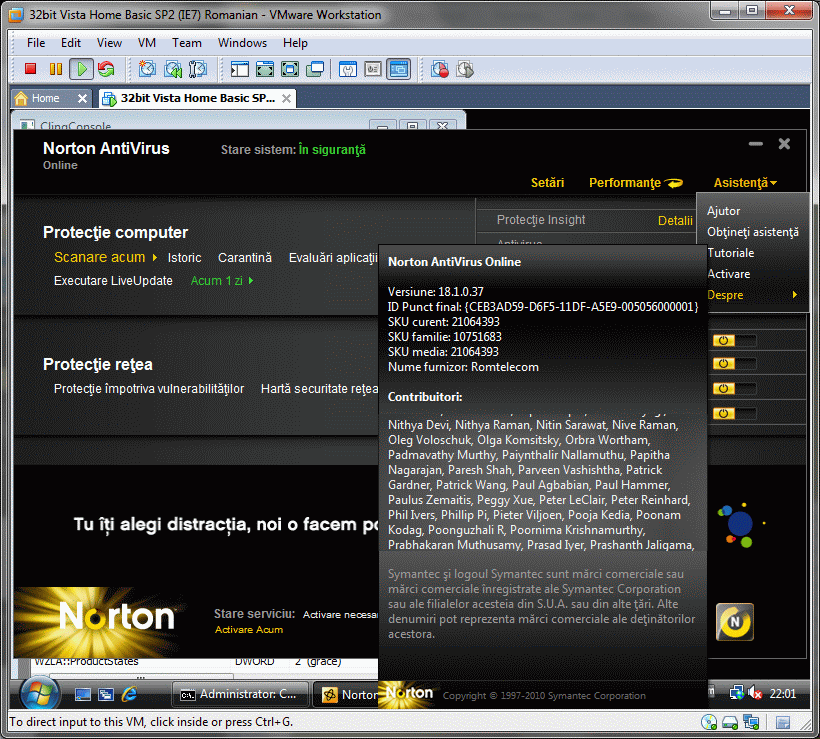Switch to the Home tab
This screenshot has height=739, width=820.
(x=45, y=98)
